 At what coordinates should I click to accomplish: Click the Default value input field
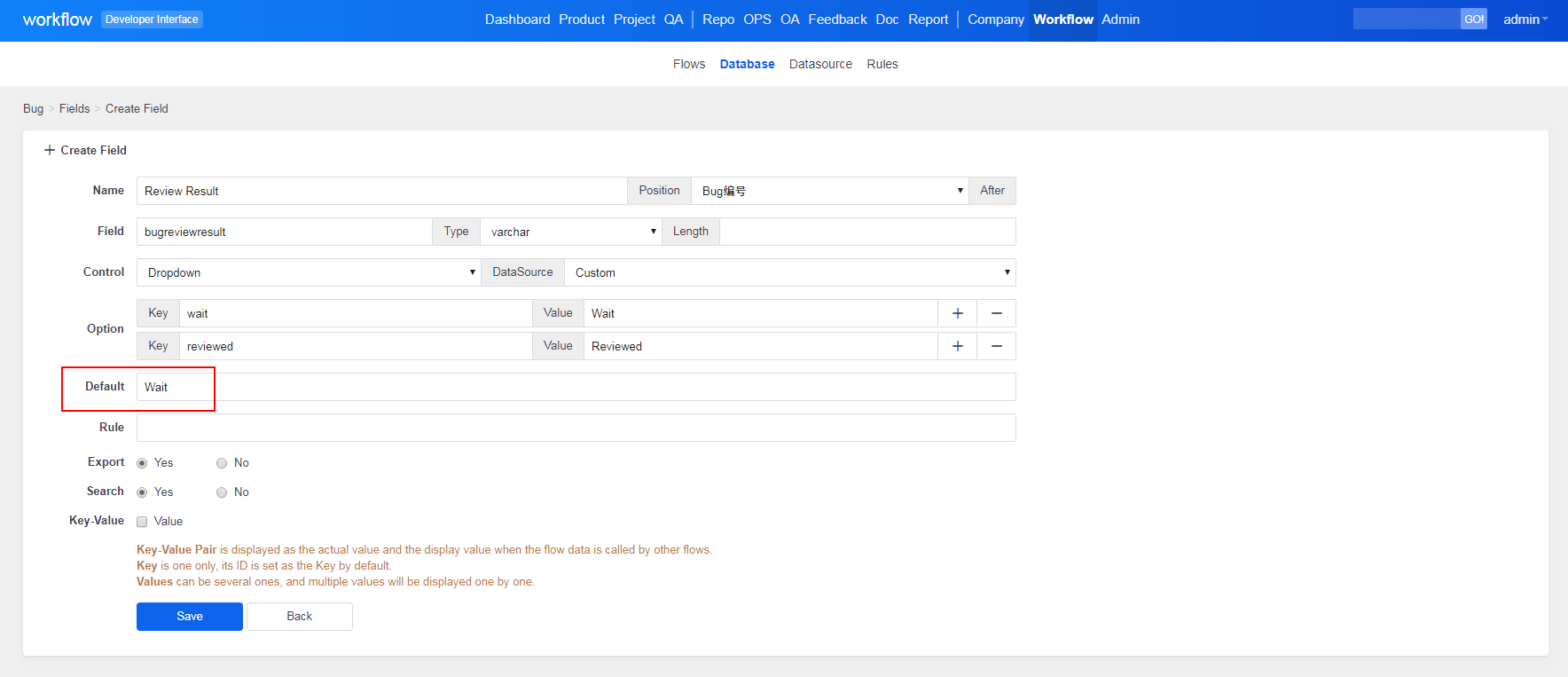point(576,387)
